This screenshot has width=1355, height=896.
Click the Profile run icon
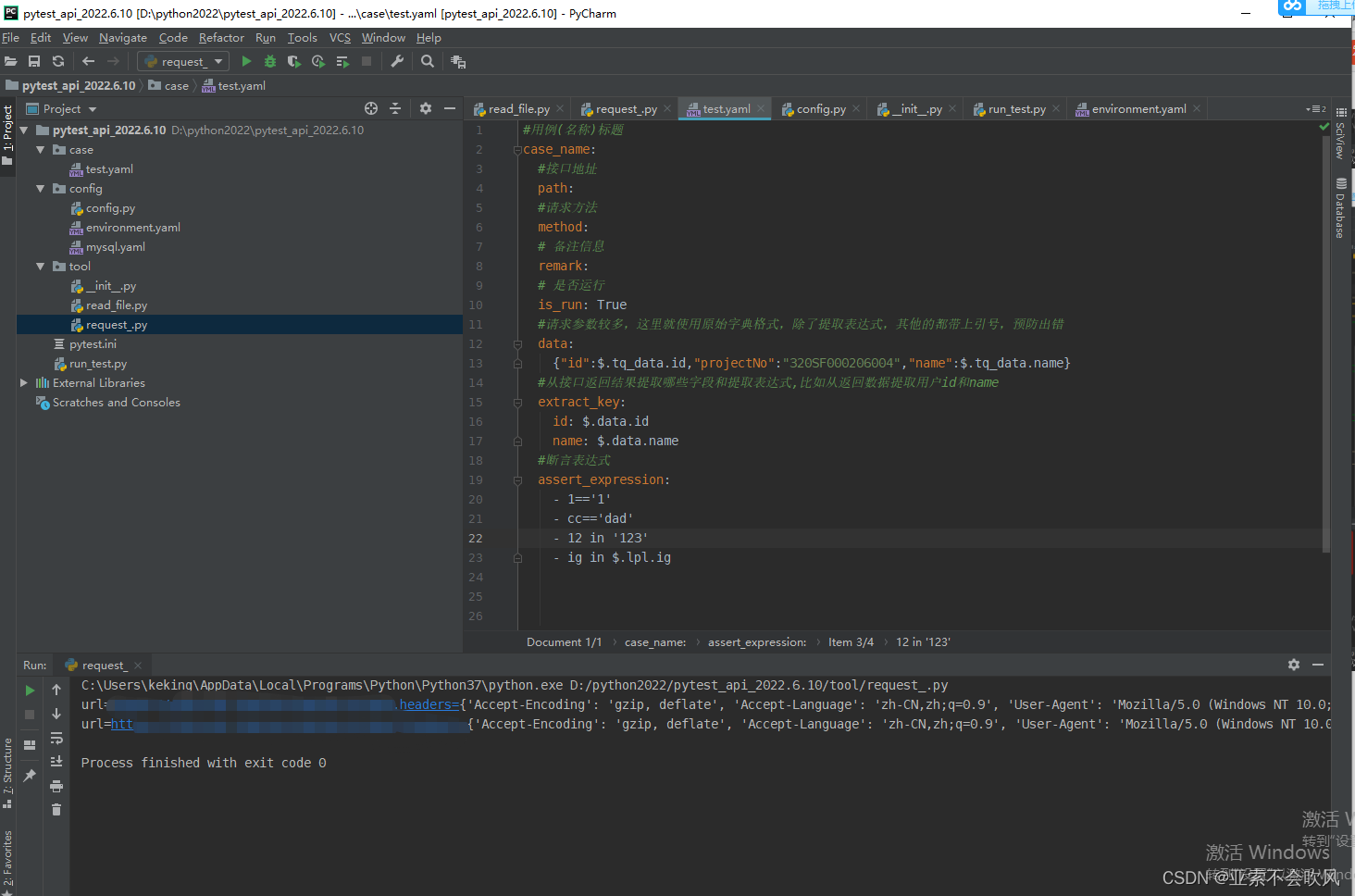click(318, 61)
